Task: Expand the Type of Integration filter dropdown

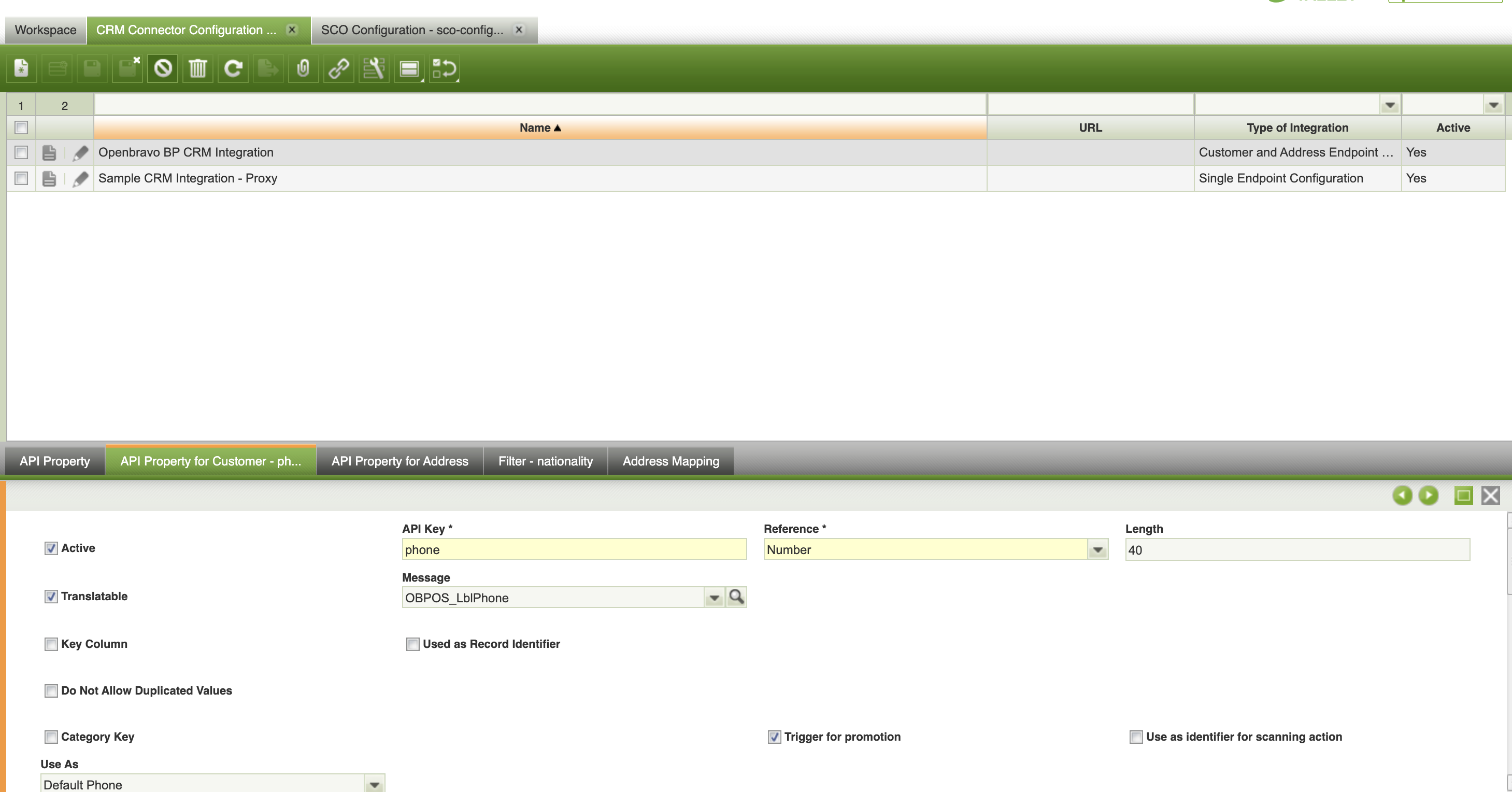Action: pos(1389,106)
